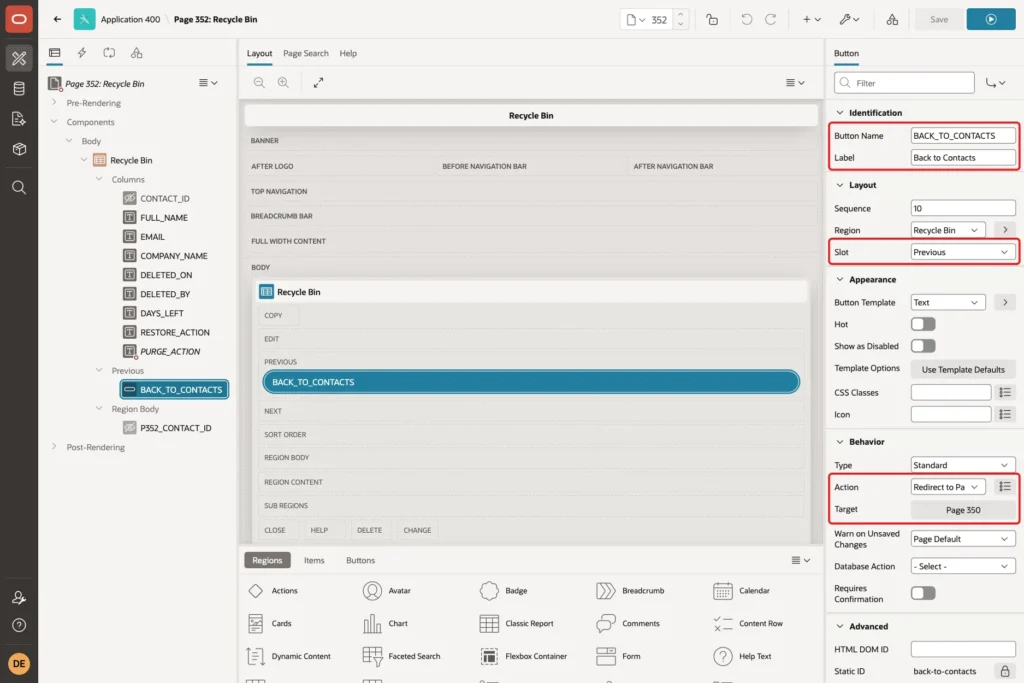Open the behavior Type dropdown

point(963,465)
